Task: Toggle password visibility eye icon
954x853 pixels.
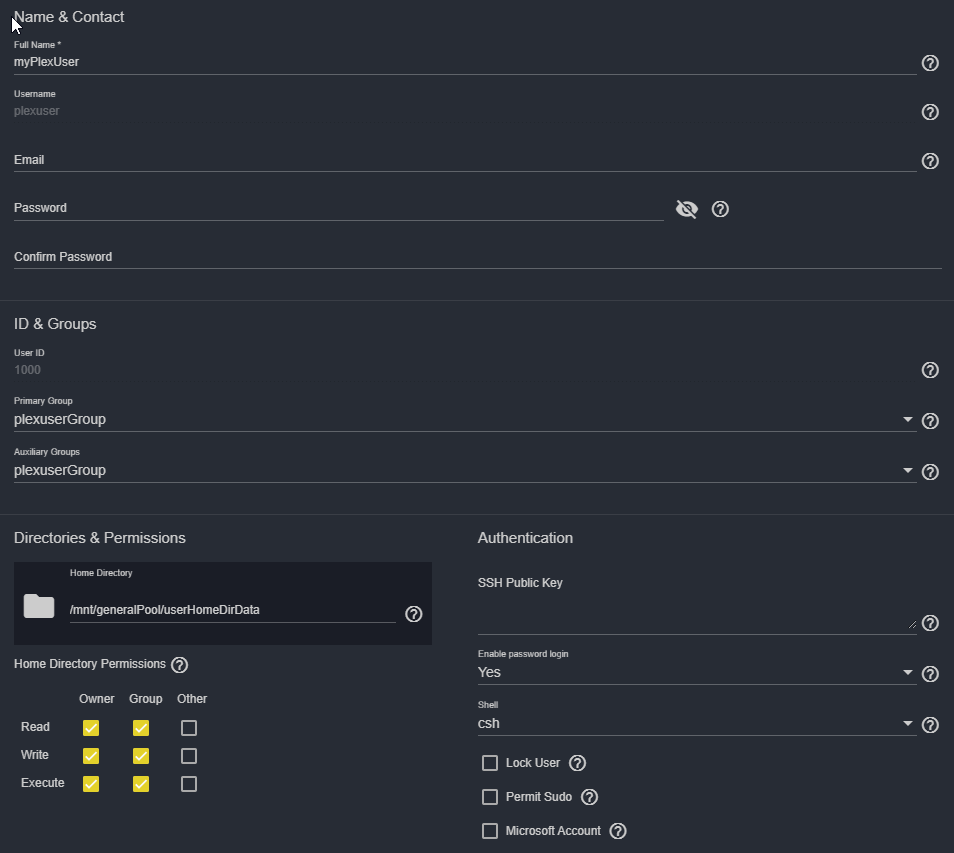Action: pyautogui.click(x=687, y=209)
